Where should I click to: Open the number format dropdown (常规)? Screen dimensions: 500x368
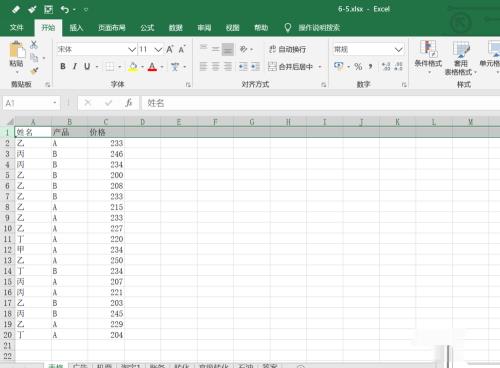(399, 50)
